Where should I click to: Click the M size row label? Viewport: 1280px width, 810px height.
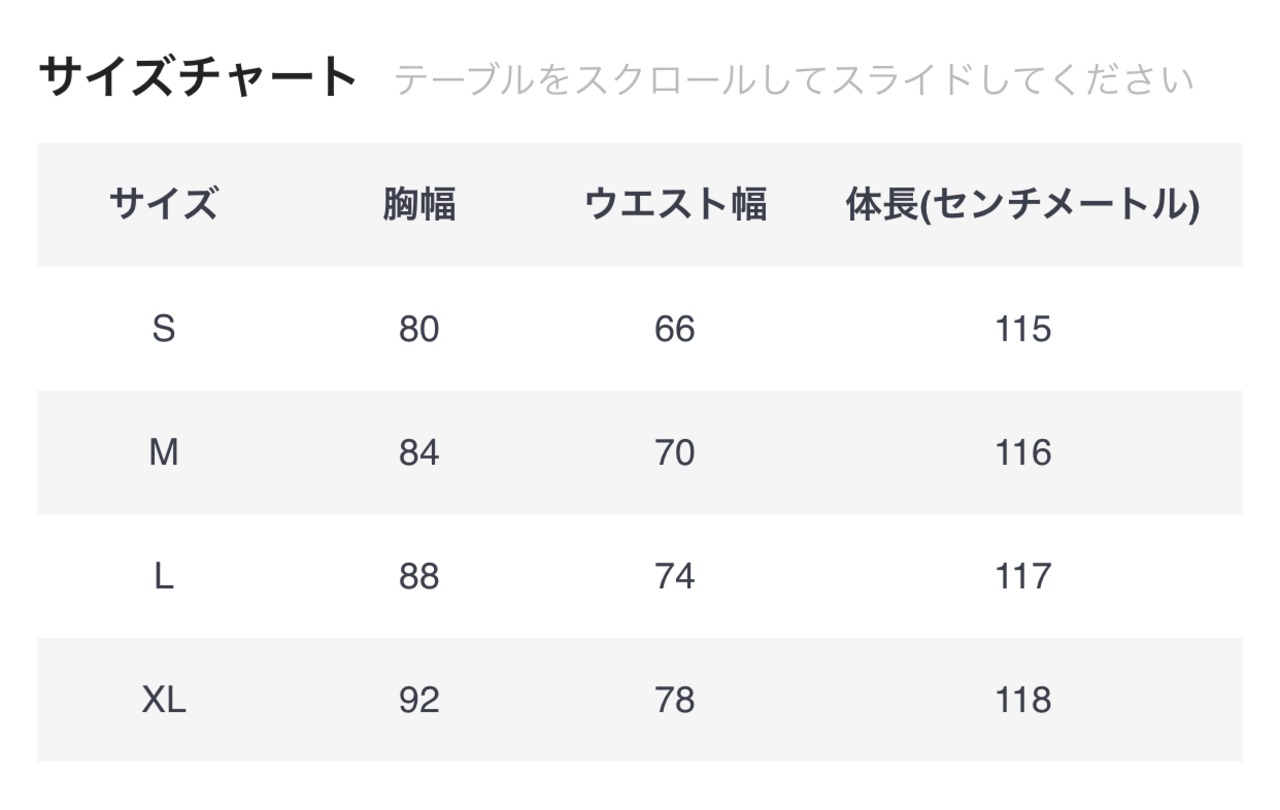click(163, 453)
